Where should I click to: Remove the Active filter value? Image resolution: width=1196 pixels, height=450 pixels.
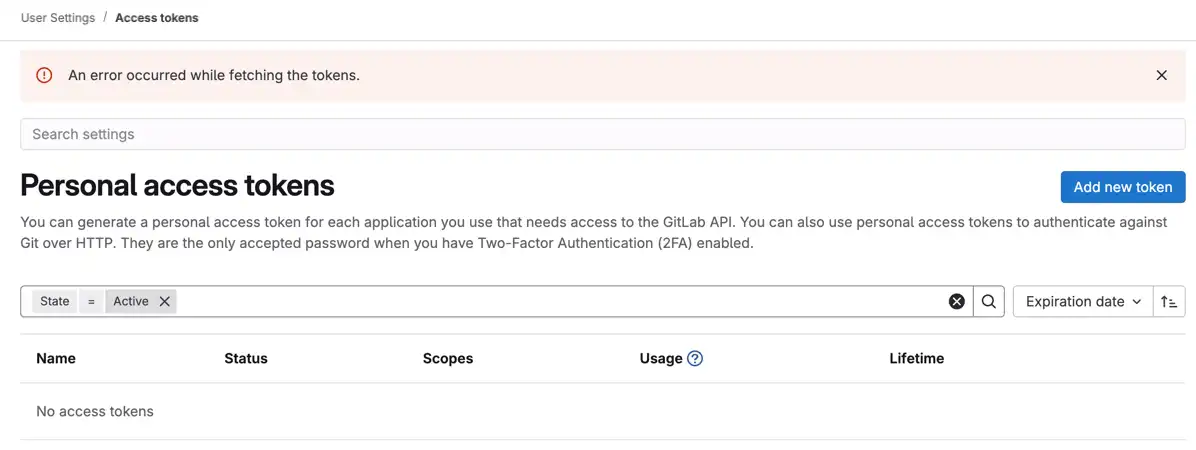165,301
